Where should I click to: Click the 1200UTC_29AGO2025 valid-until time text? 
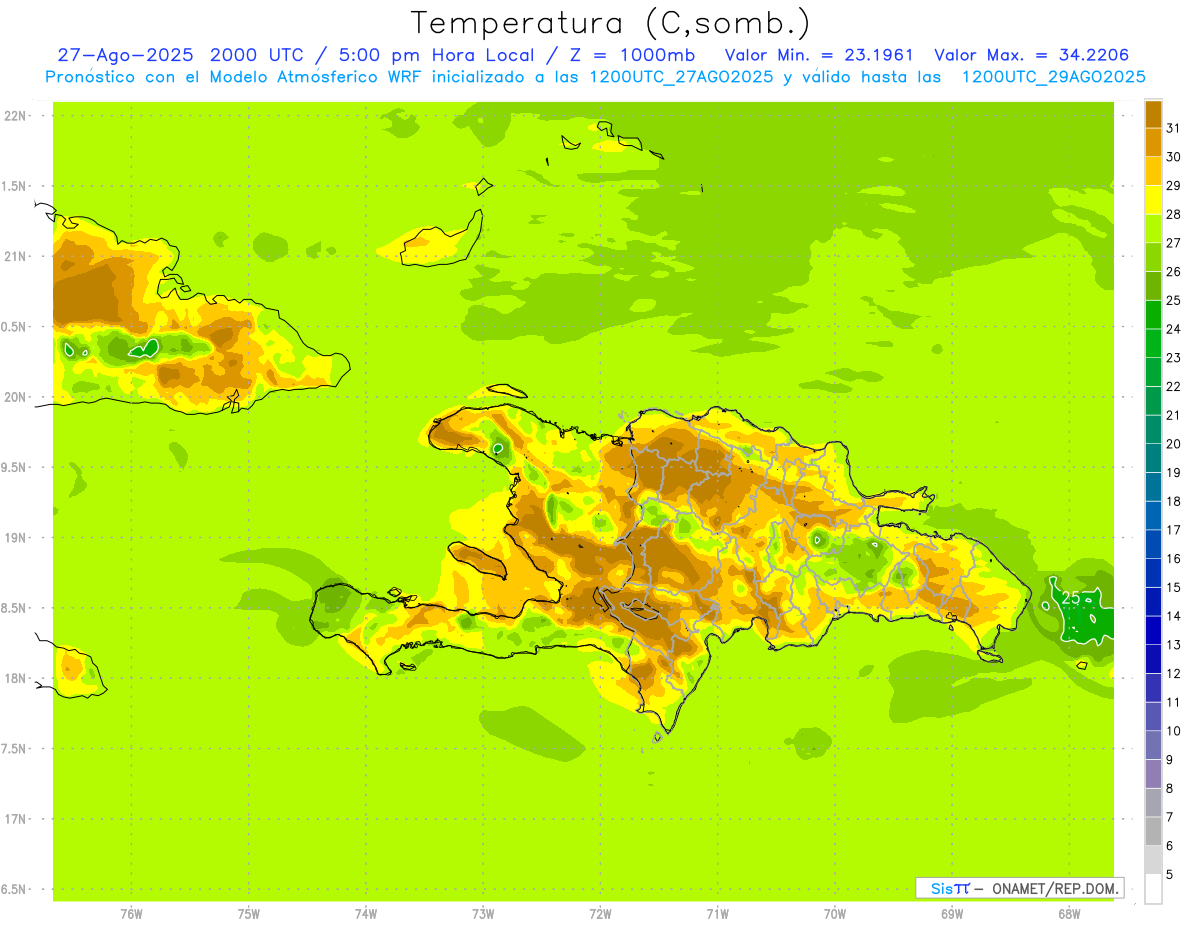(x=1053, y=77)
